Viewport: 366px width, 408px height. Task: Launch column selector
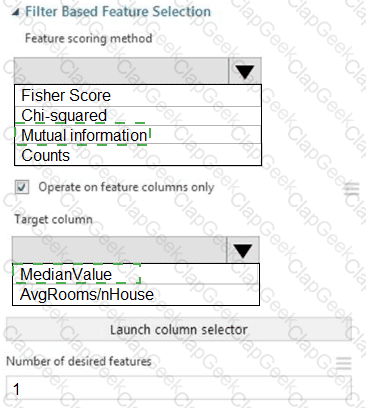(x=179, y=329)
